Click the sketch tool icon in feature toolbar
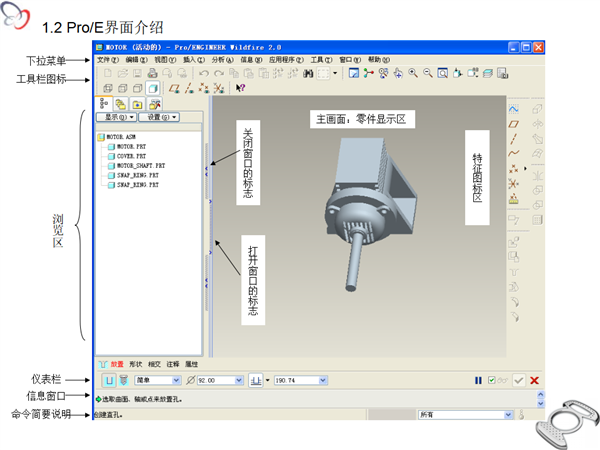 514,109
